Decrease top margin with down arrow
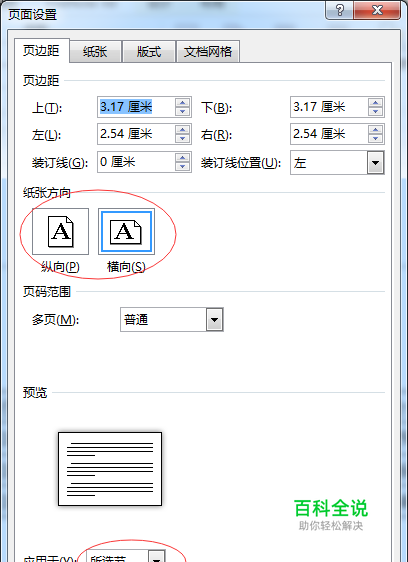Screen dimensions: 408x562 (182, 111)
